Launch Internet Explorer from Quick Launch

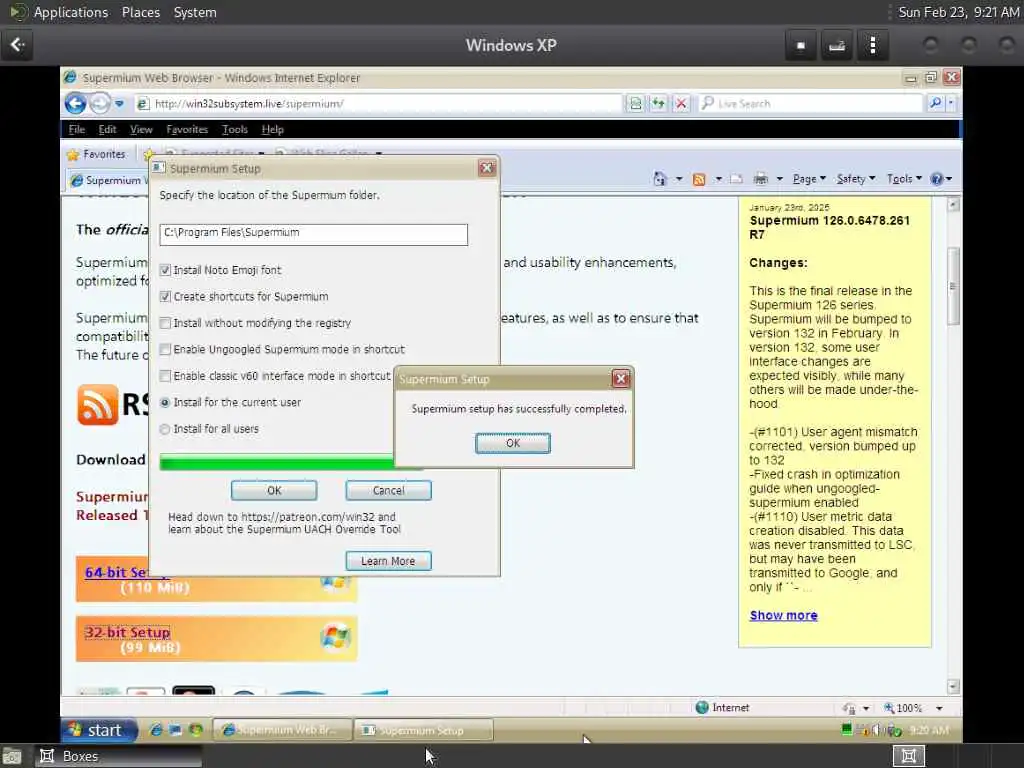(x=155, y=730)
